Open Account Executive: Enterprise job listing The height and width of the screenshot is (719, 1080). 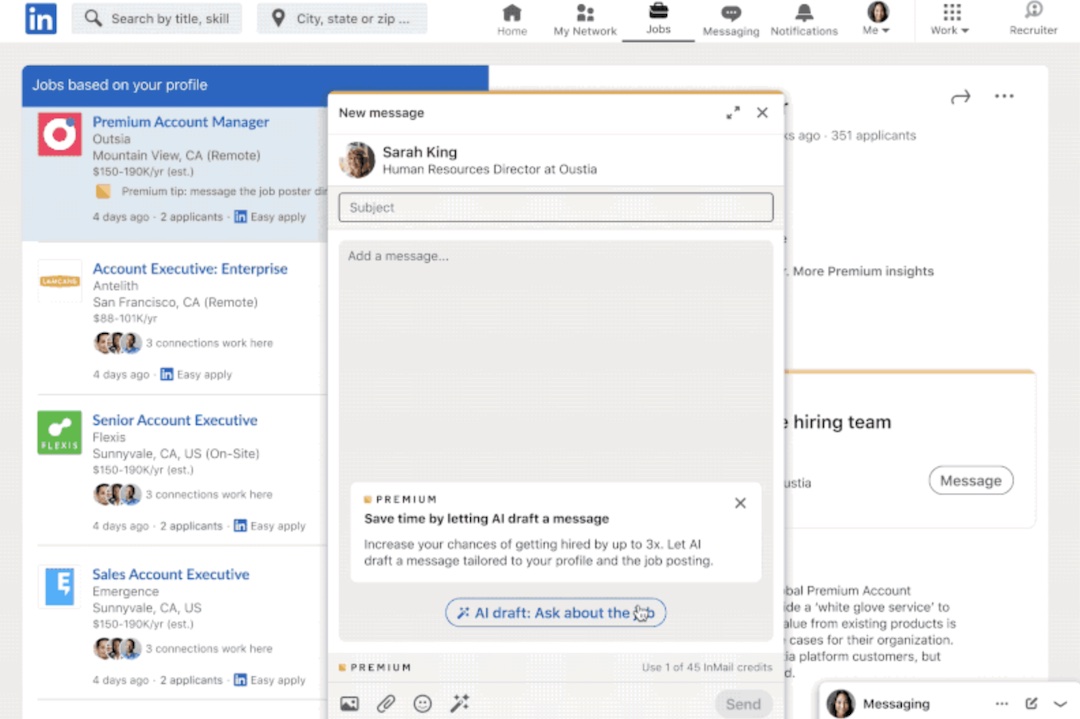click(x=190, y=269)
